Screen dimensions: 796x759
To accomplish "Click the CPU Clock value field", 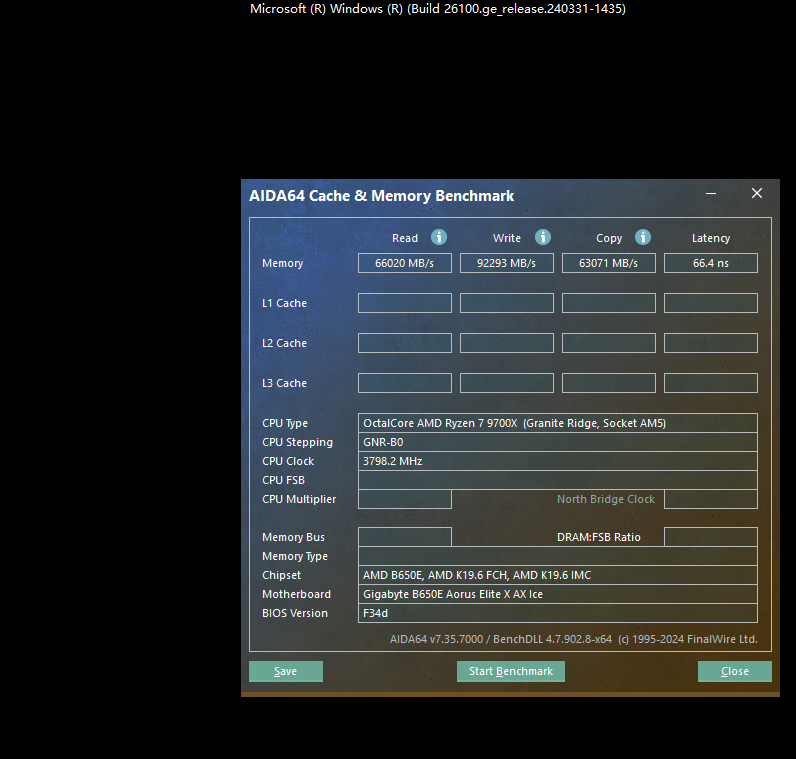I will click(x=557, y=461).
